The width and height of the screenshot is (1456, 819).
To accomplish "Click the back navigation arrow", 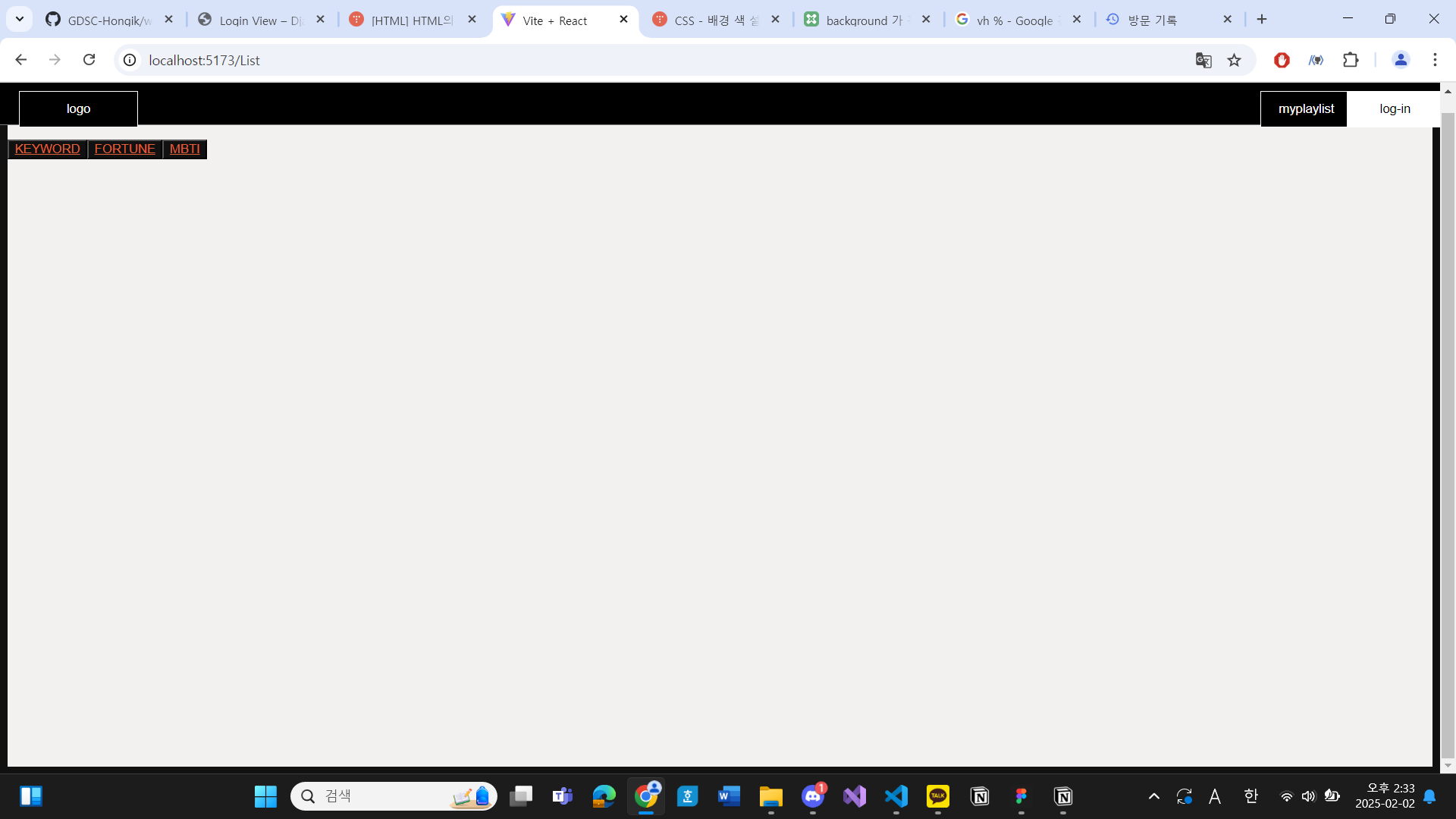I will (20, 60).
